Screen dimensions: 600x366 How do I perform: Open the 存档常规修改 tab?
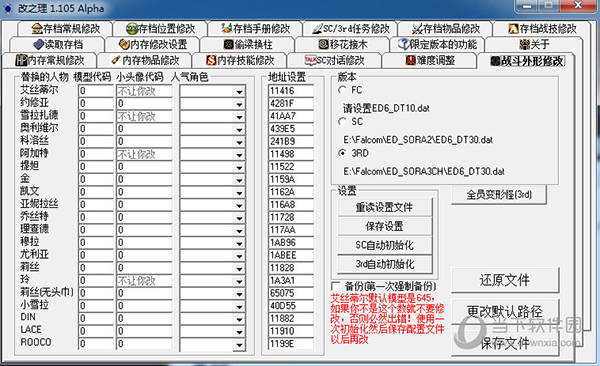(65, 28)
